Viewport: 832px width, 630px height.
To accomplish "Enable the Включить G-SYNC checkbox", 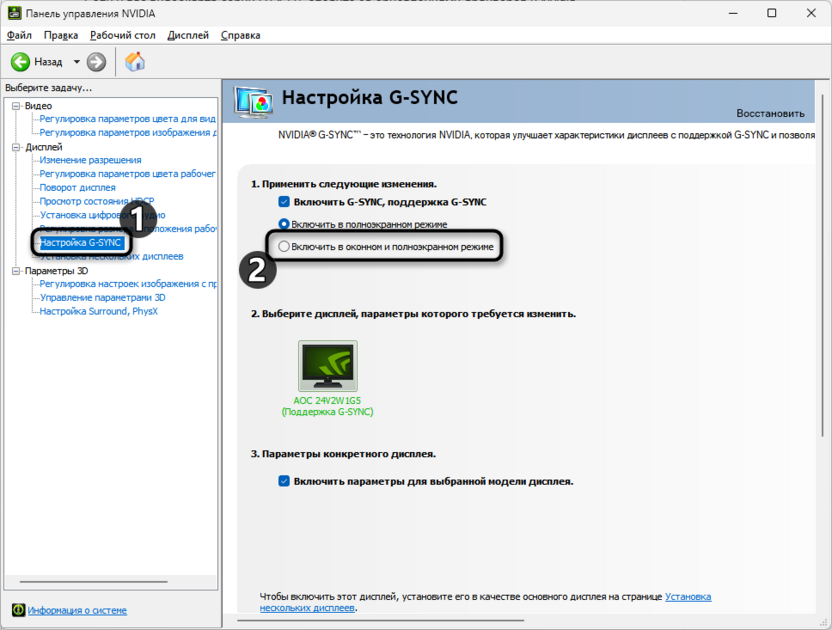I will pyautogui.click(x=281, y=201).
